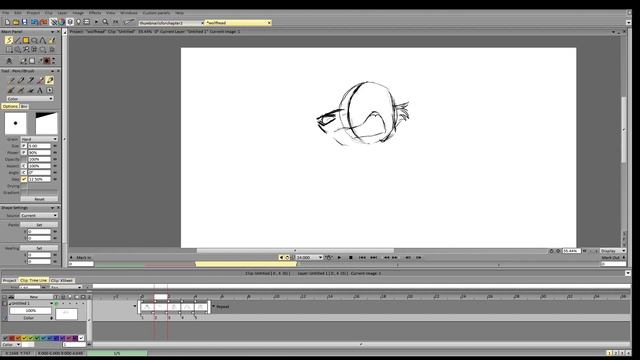Click the Reset button in tool options
Screen dimensions: 640x360
pos(39,199)
